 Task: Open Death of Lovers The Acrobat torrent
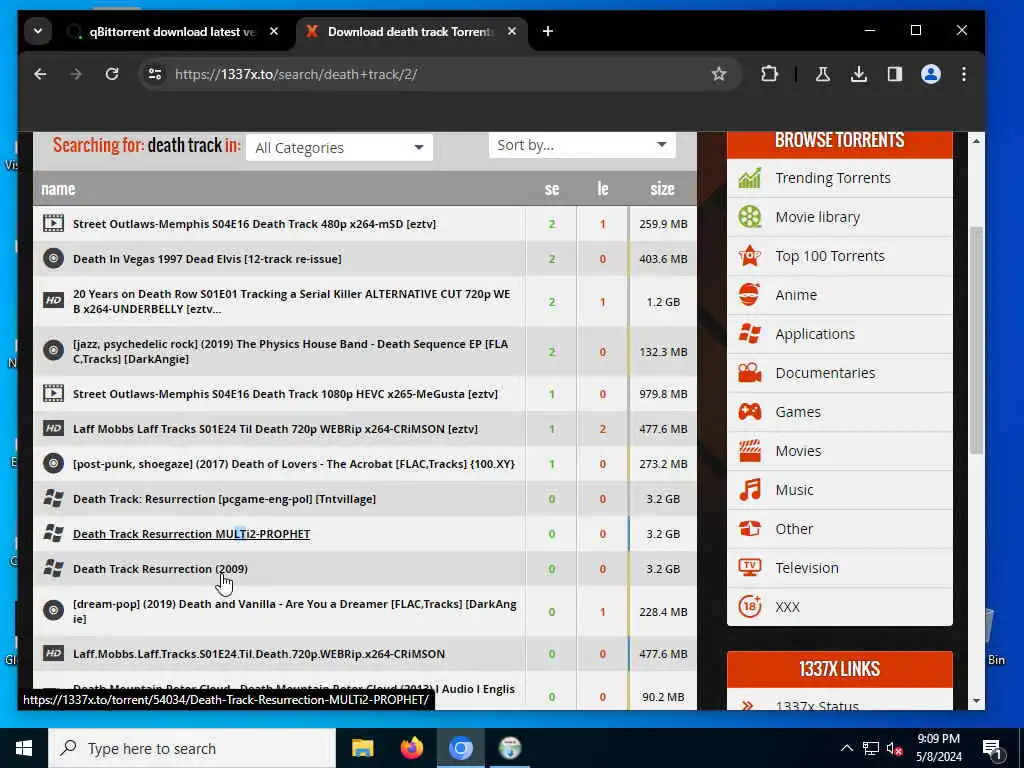(x=294, y=464)
